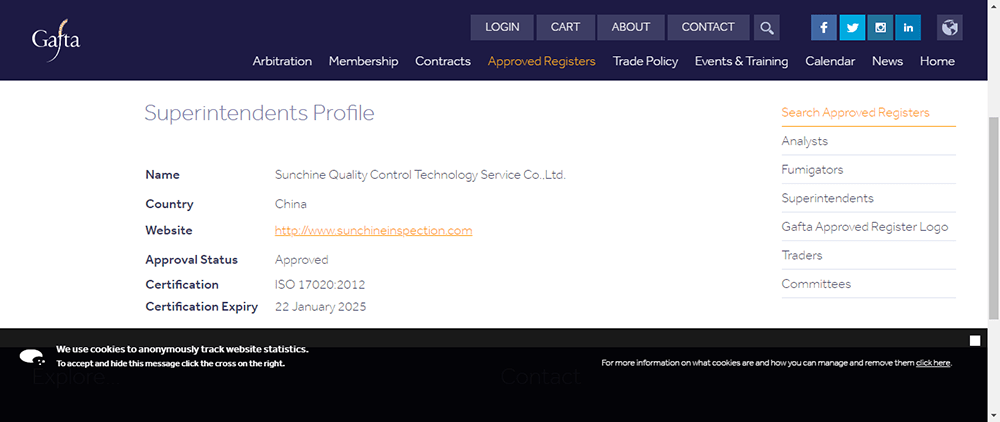
Task: Select Approved Registers in navigation
Action: point(541,61)
